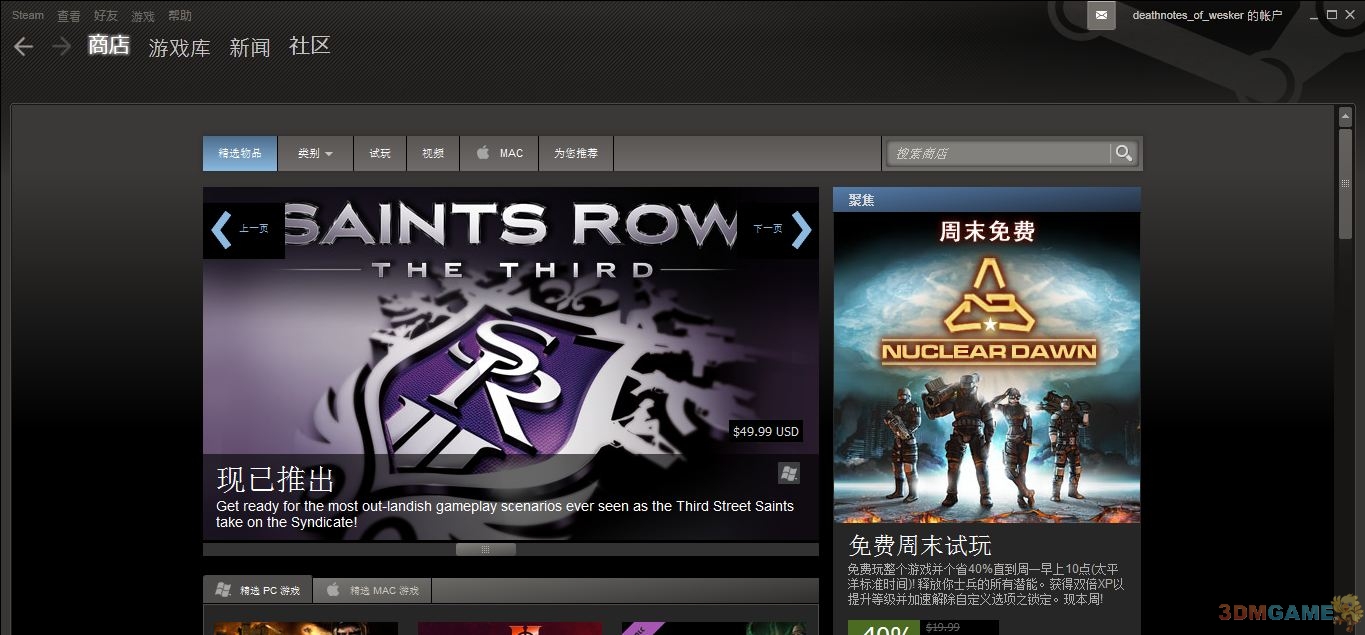Switch to 商店 section

pyautogui.click(x=109, y=45)
